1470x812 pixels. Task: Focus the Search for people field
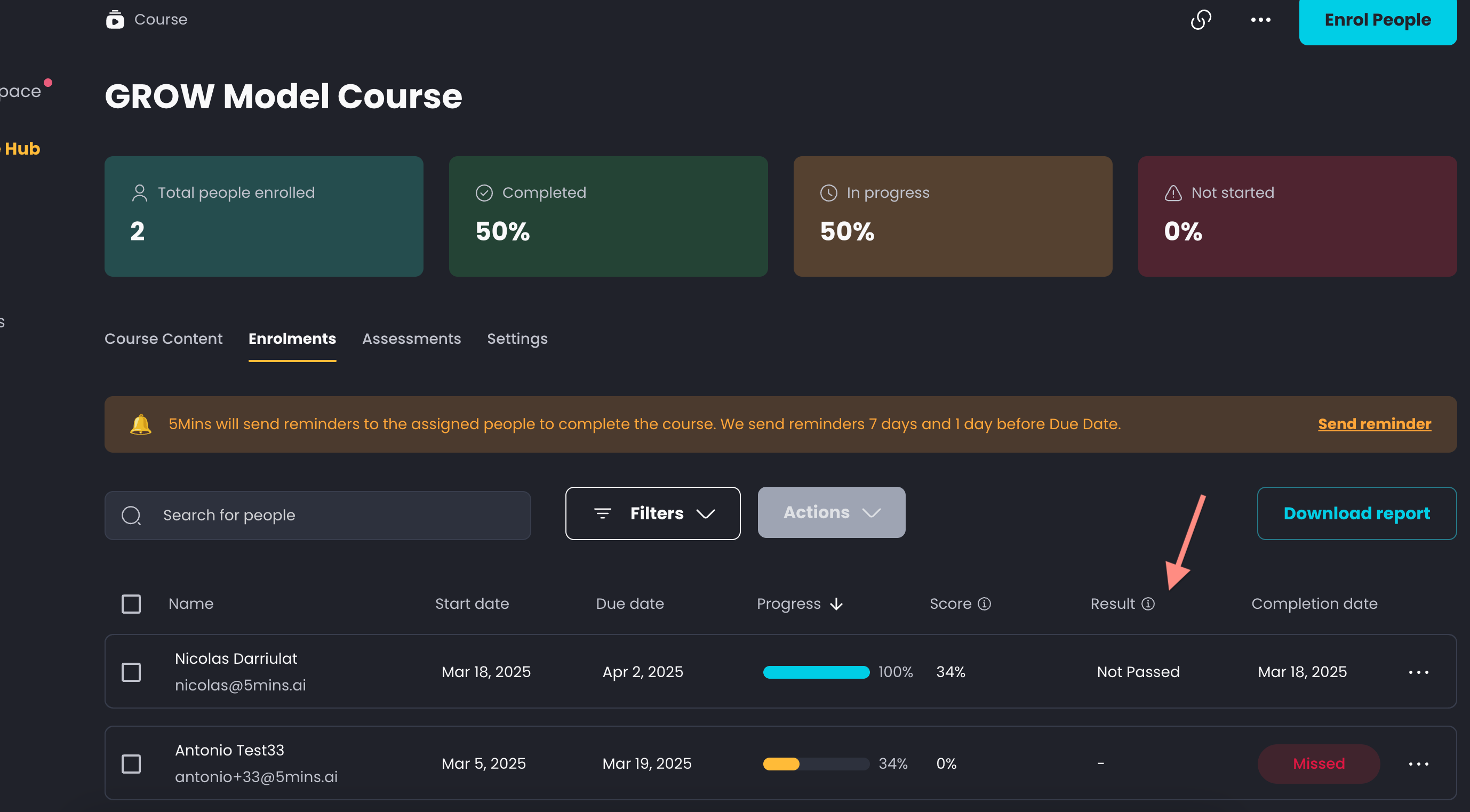(x=318, y=516)
